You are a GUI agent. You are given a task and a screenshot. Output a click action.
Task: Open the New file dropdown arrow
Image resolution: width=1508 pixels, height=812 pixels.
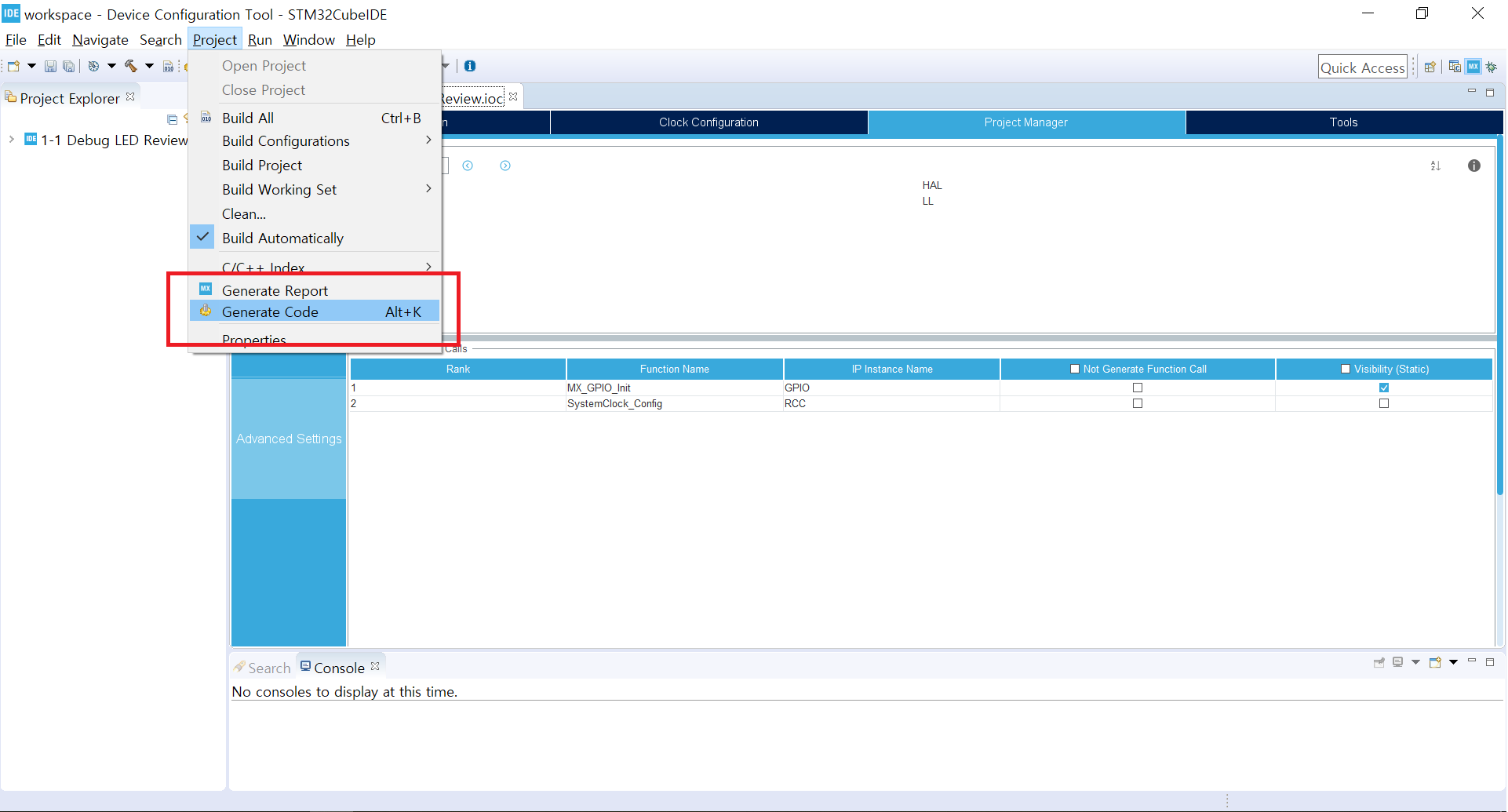[x=31, y=67]
